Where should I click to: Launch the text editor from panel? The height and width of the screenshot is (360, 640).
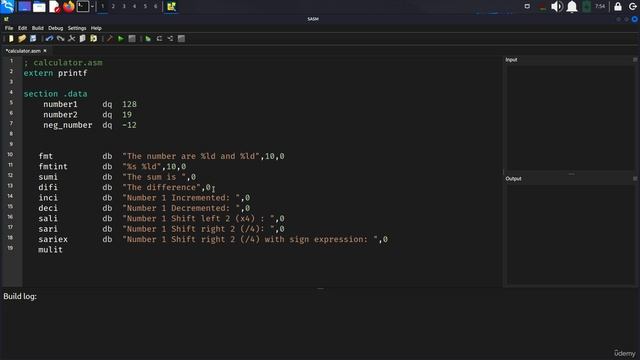click(54, 6)
